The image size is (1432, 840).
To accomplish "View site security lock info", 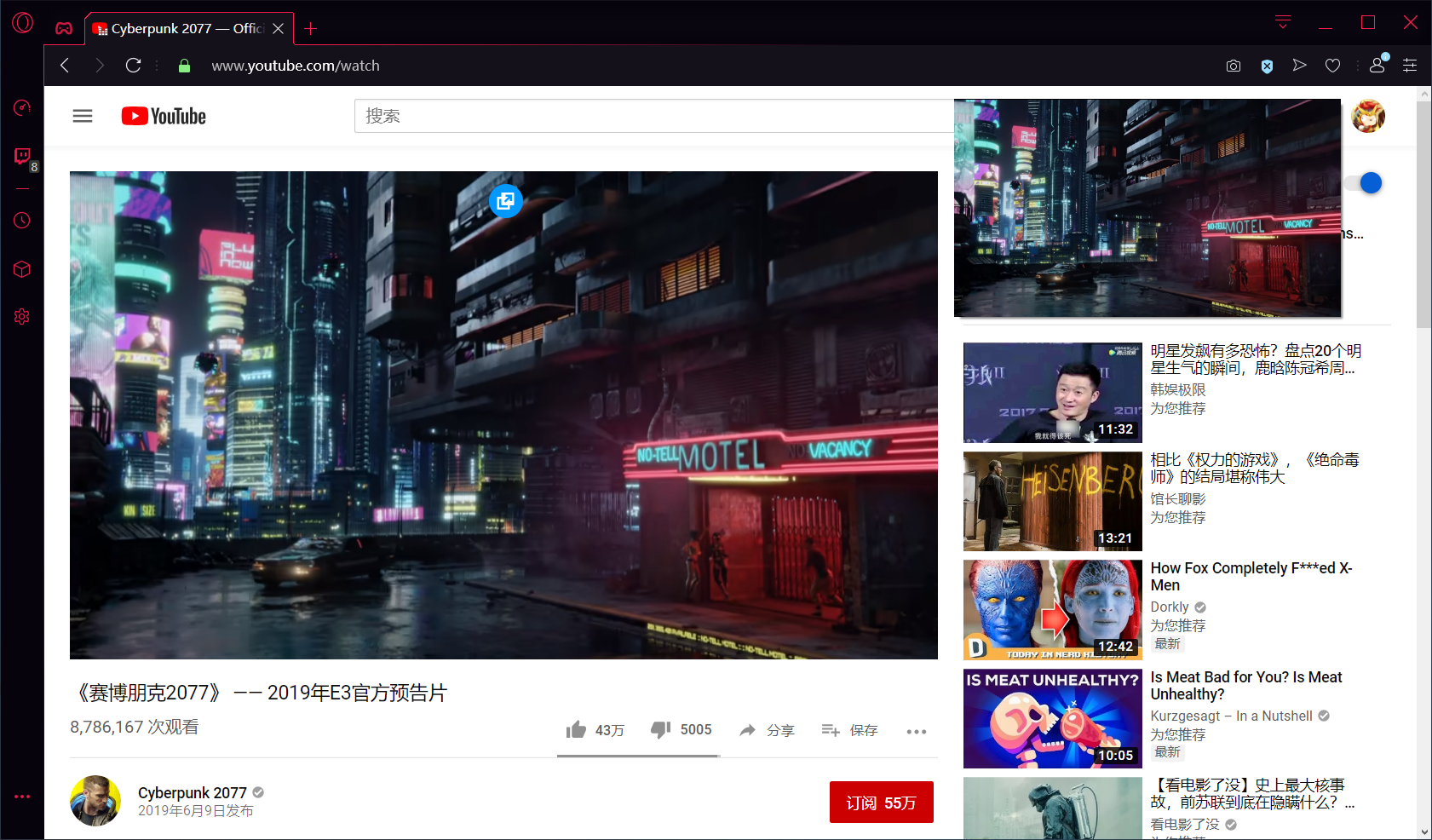I will pyautogui.click(x=184, y=66).
